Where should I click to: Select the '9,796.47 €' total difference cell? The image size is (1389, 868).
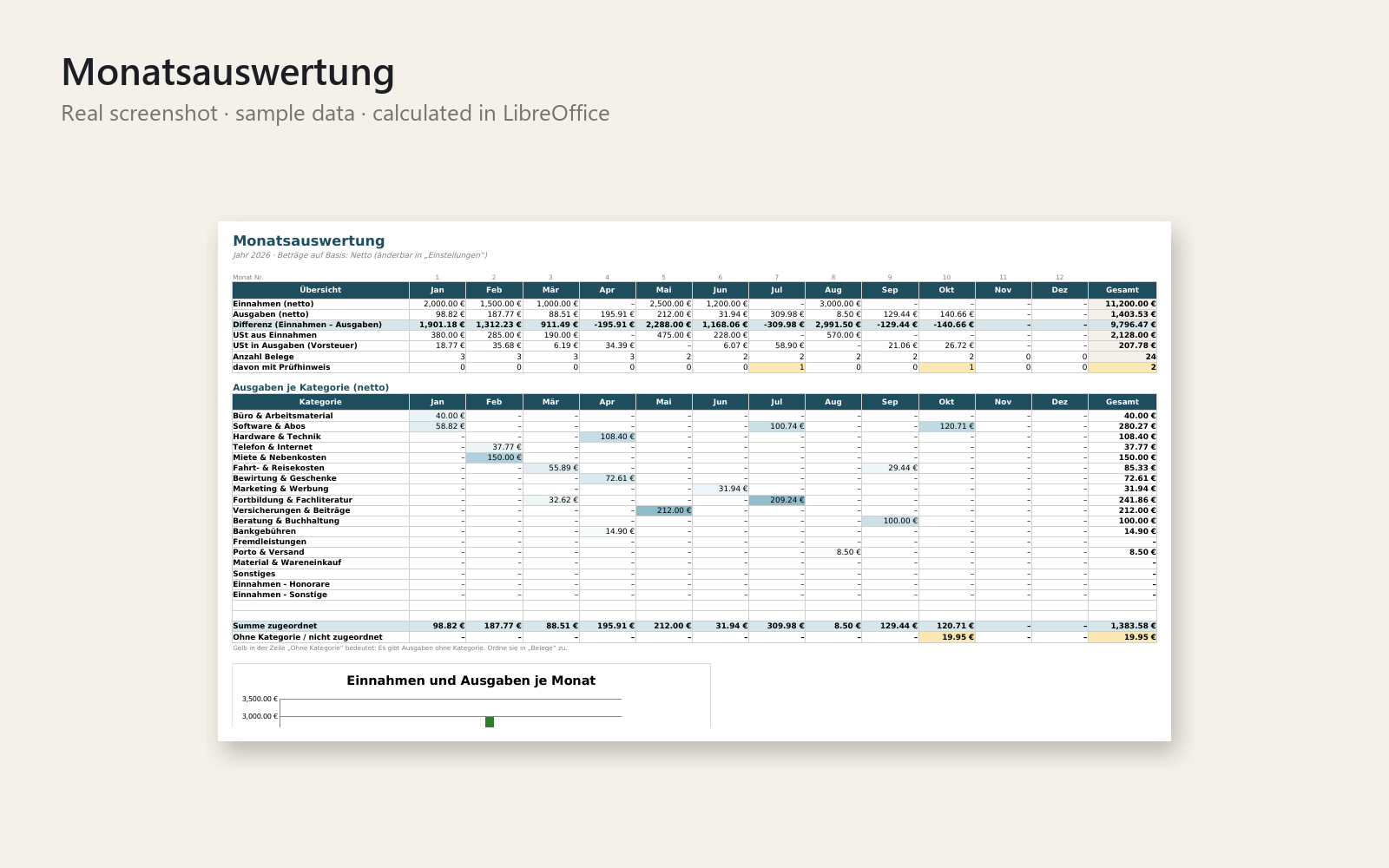1122,325
